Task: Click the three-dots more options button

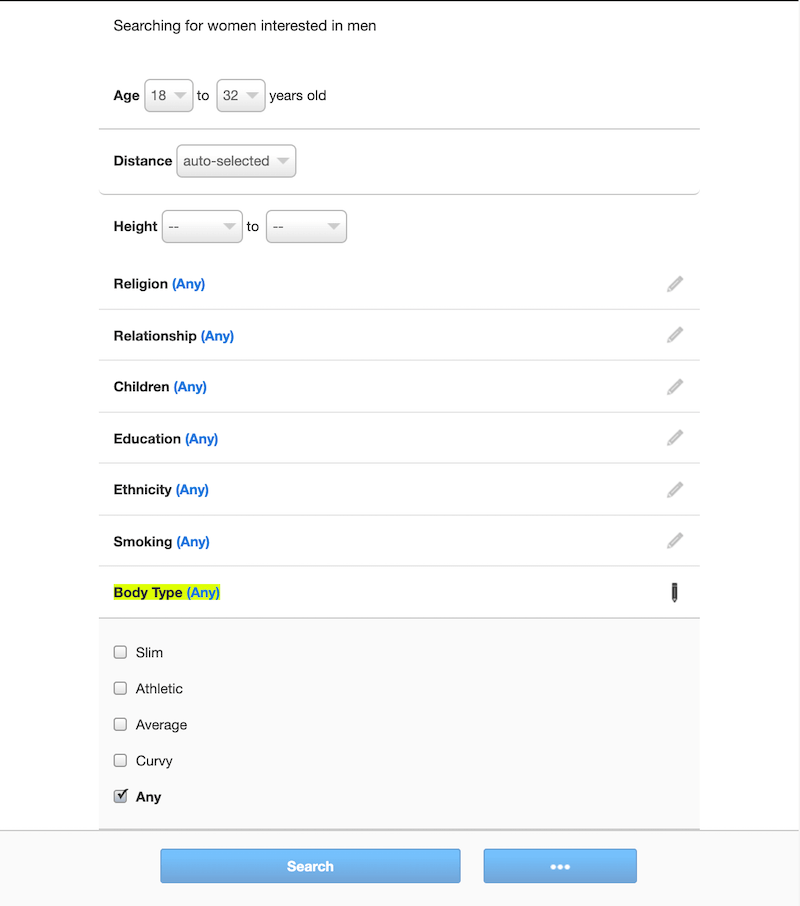Action: [x=560, y=866]
